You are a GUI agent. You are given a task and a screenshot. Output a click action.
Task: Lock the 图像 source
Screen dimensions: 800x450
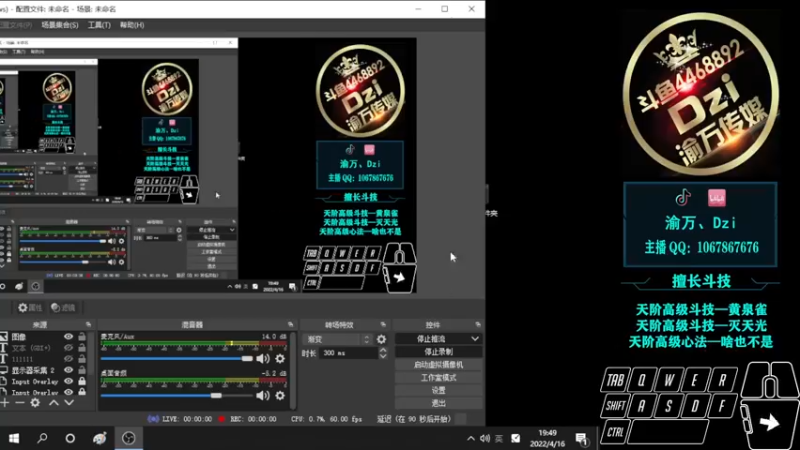click(82, 337)
